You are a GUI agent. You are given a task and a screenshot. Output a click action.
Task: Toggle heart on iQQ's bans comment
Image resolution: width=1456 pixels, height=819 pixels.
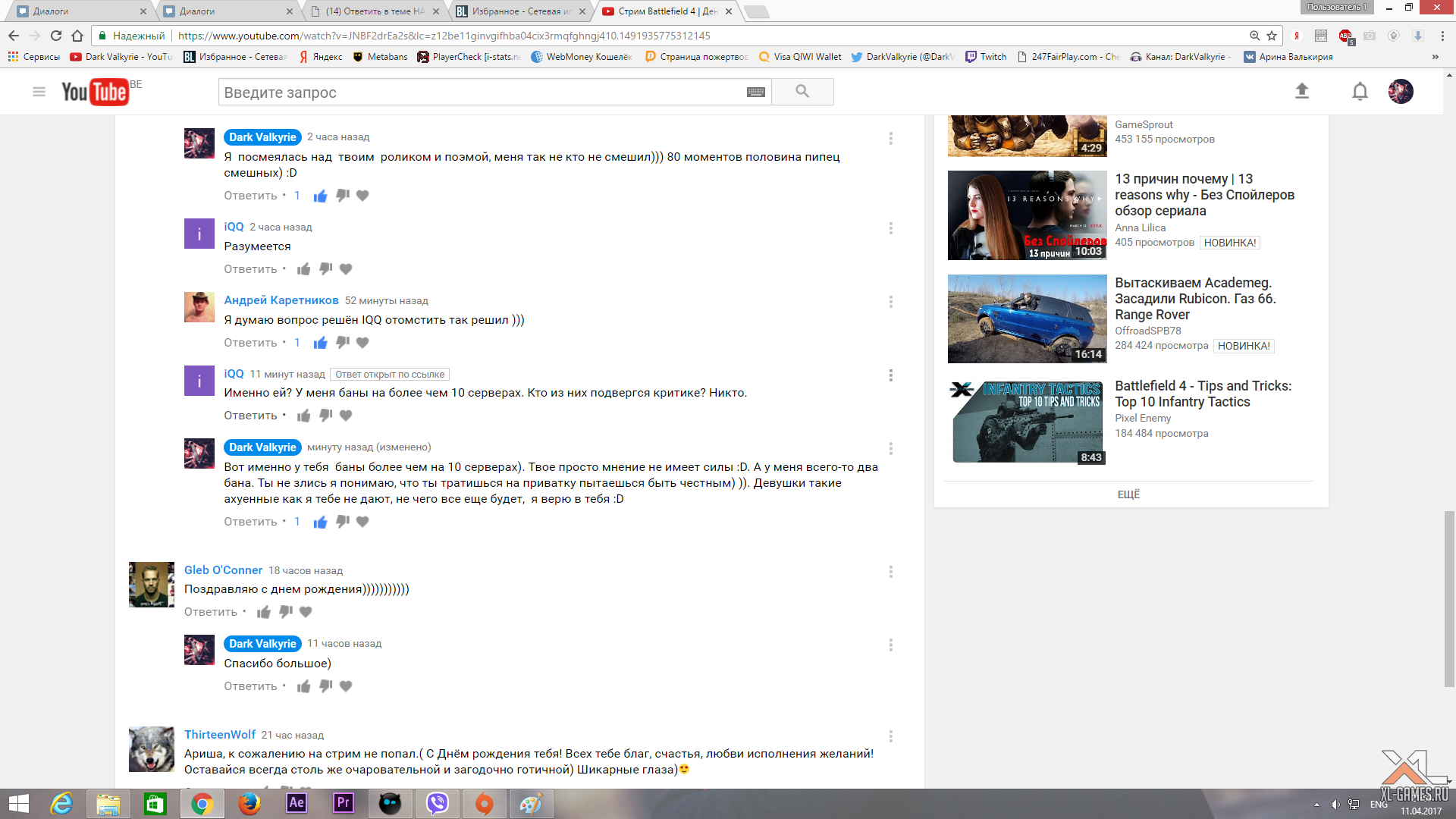(x=346, y=416)
